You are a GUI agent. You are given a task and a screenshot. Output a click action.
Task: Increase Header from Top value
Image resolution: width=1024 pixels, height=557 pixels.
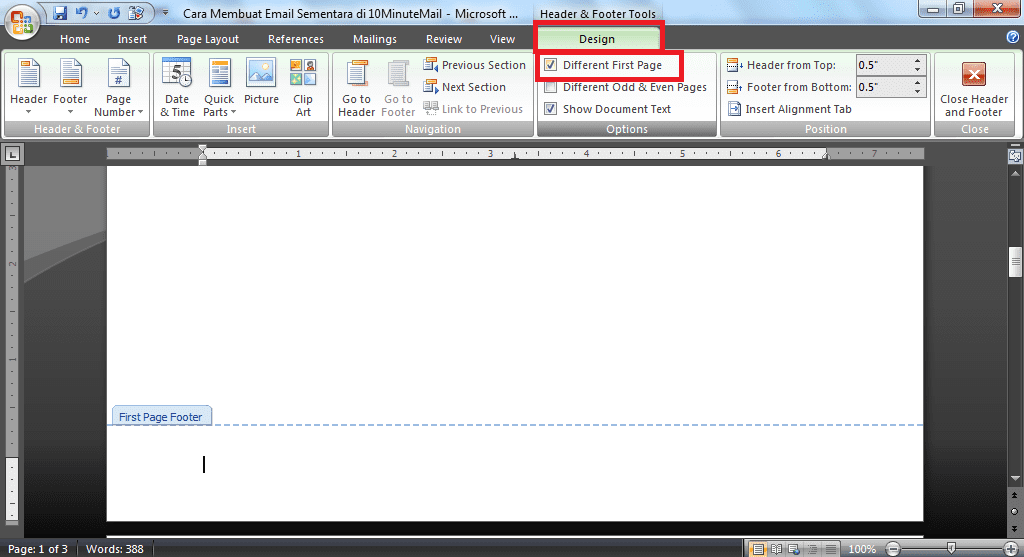pyautogui.click(x=918, y=61)
